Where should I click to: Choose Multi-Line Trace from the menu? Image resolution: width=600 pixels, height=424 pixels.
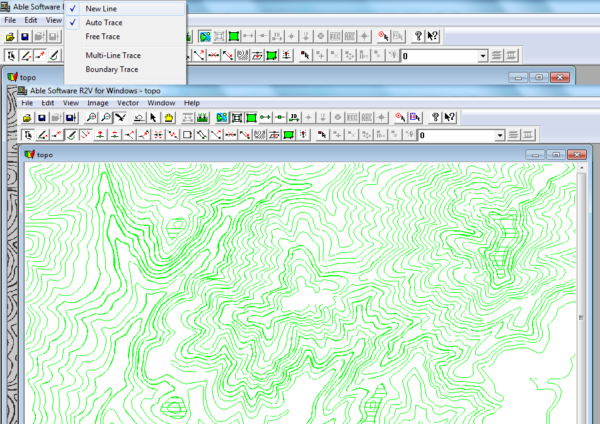point(112,55)
